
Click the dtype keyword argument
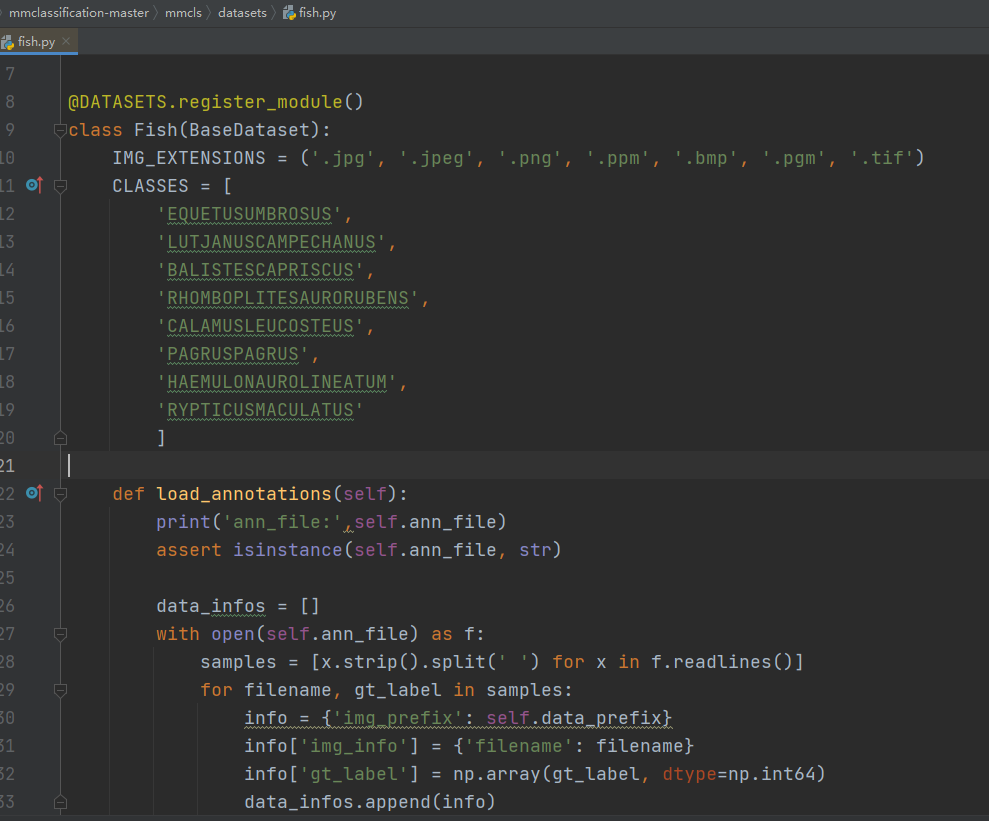pyautogui.click(x=689, y=774)
